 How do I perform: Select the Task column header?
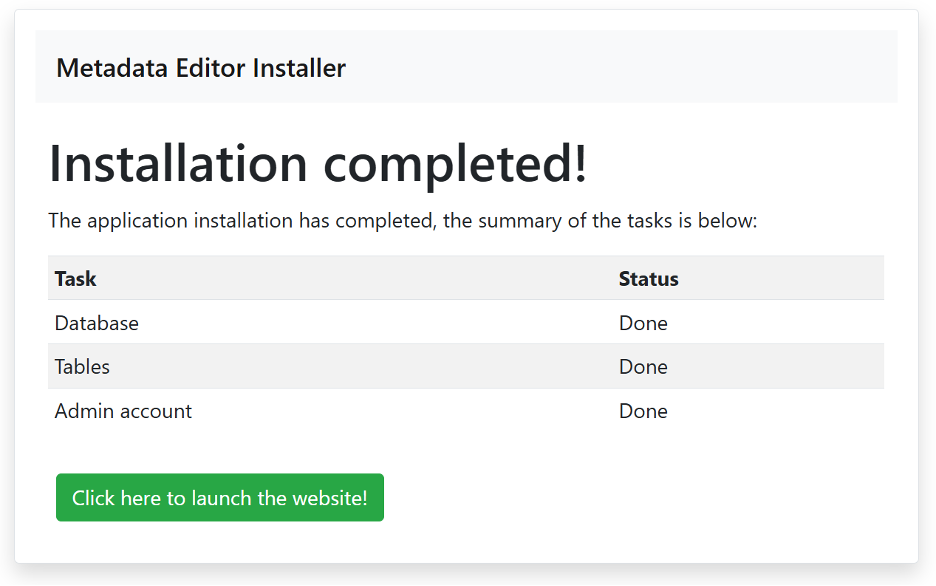click(x=75, y=278)
